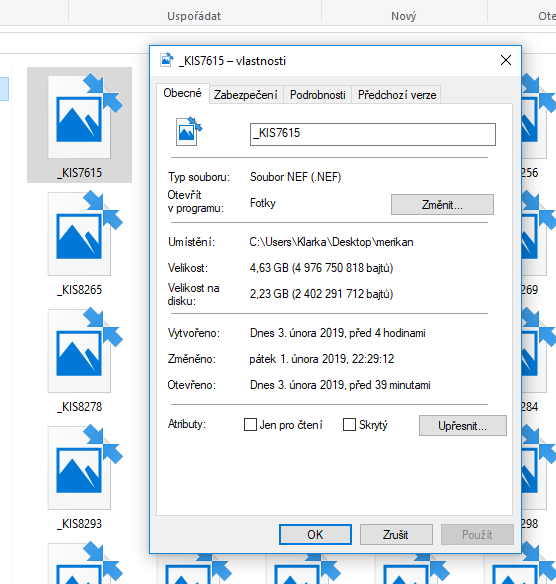The width and height of the screenshot is (556, 584).
Task: Open the Zabezpečení tab
Action: click(x=246, y=95)
